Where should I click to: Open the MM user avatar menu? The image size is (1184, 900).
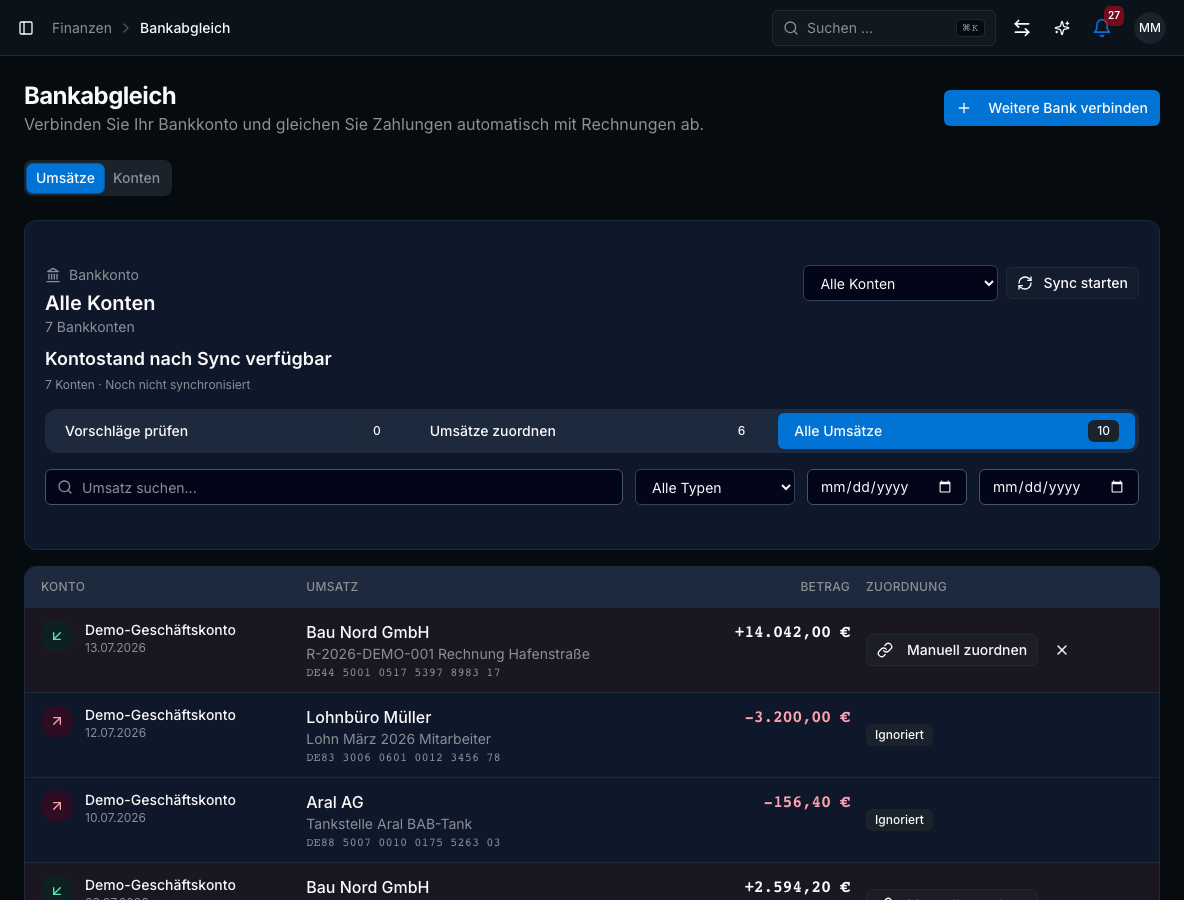tap(1149, 28)
